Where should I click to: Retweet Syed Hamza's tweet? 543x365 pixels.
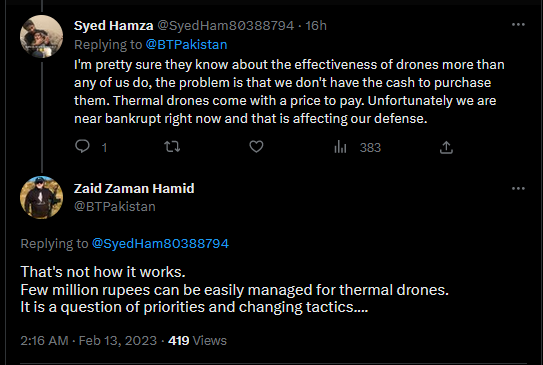pos(172,146)
